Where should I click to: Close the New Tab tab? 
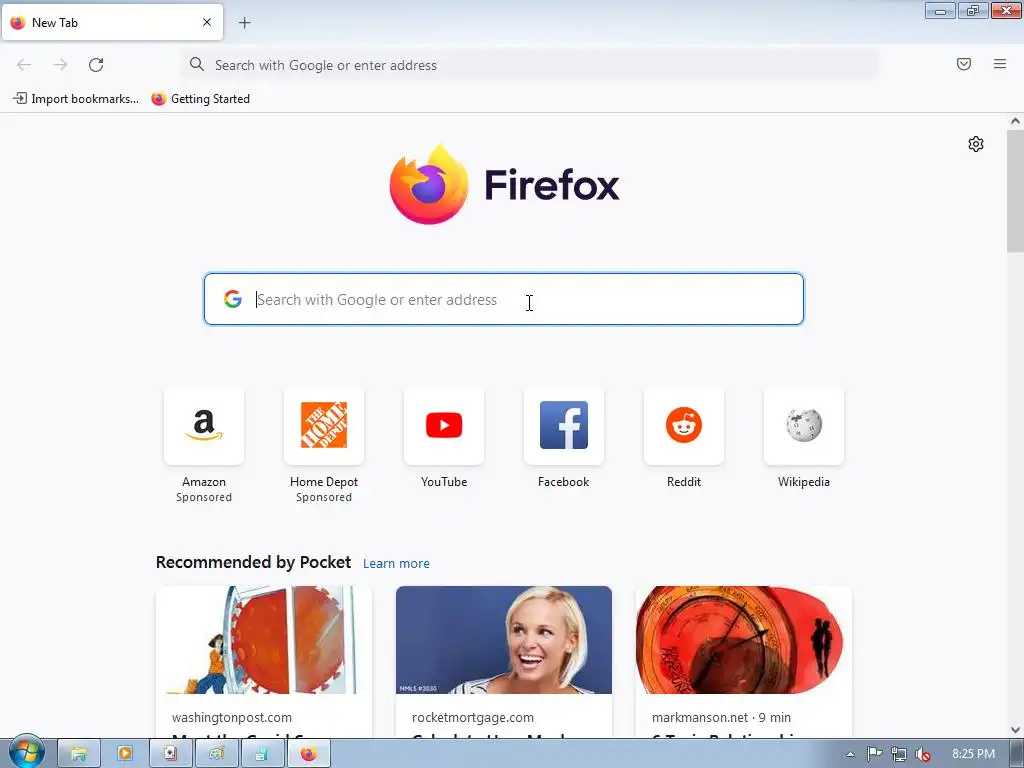[207, 22]
